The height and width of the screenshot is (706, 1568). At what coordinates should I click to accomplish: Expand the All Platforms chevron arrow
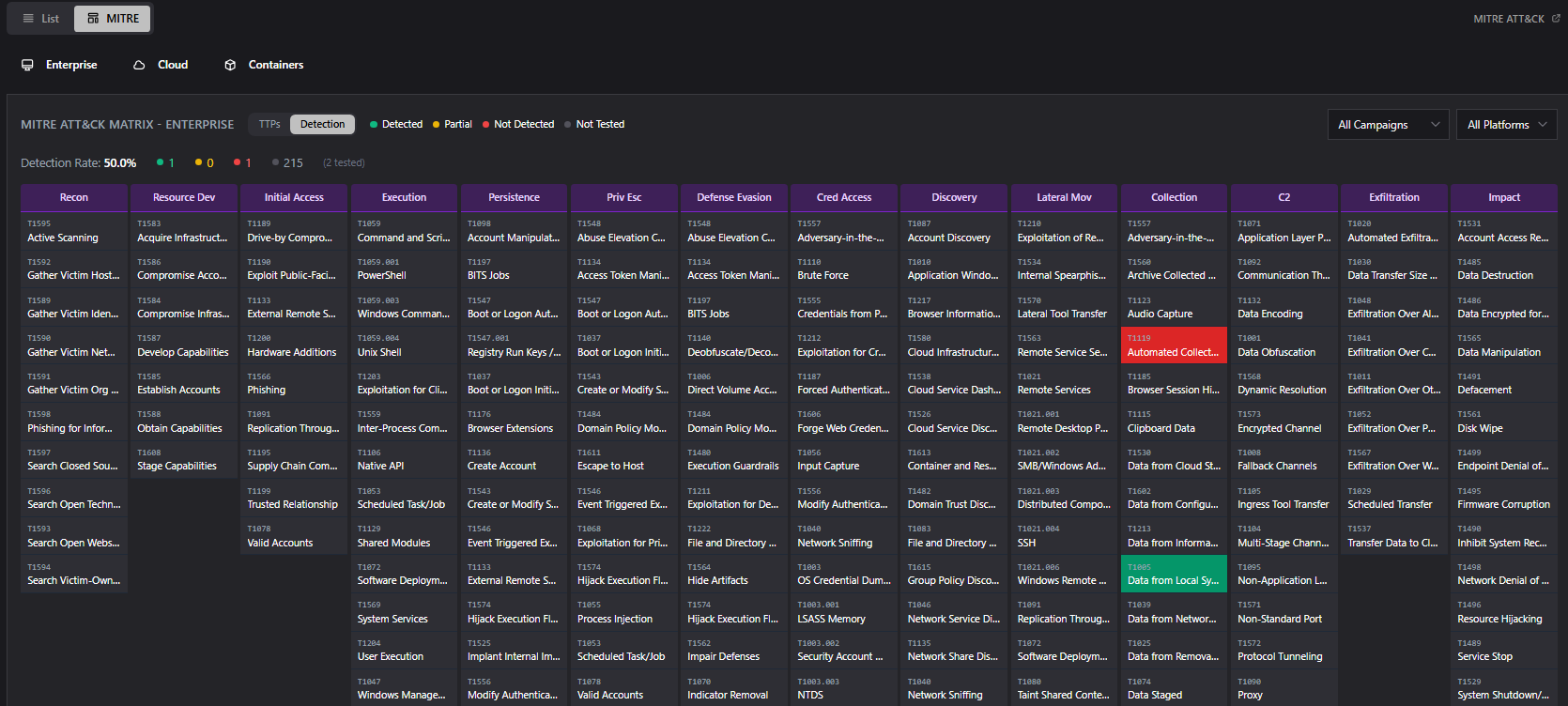1543,125
